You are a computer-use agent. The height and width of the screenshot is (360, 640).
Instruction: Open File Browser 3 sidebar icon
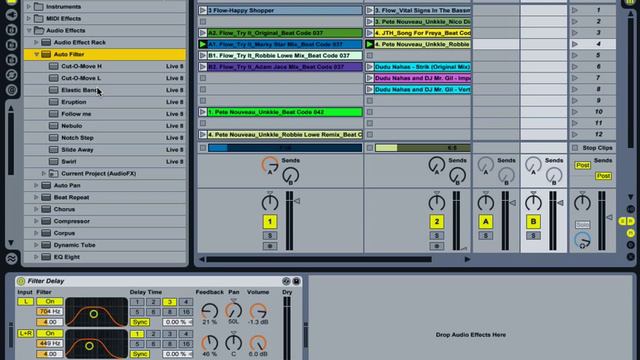click(x=11, y=60)
